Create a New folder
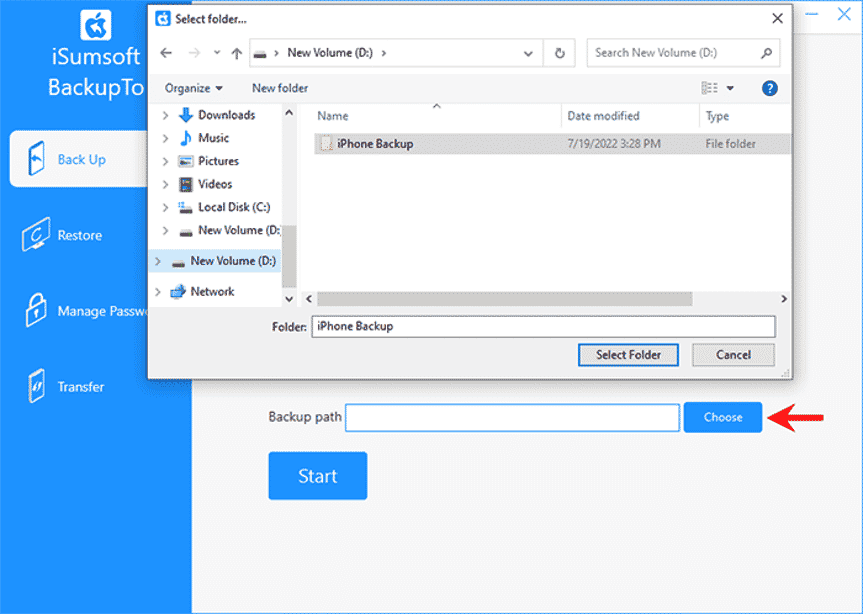Image resolution: width=864 pixels, height=614 pixels. coord(280,88)
